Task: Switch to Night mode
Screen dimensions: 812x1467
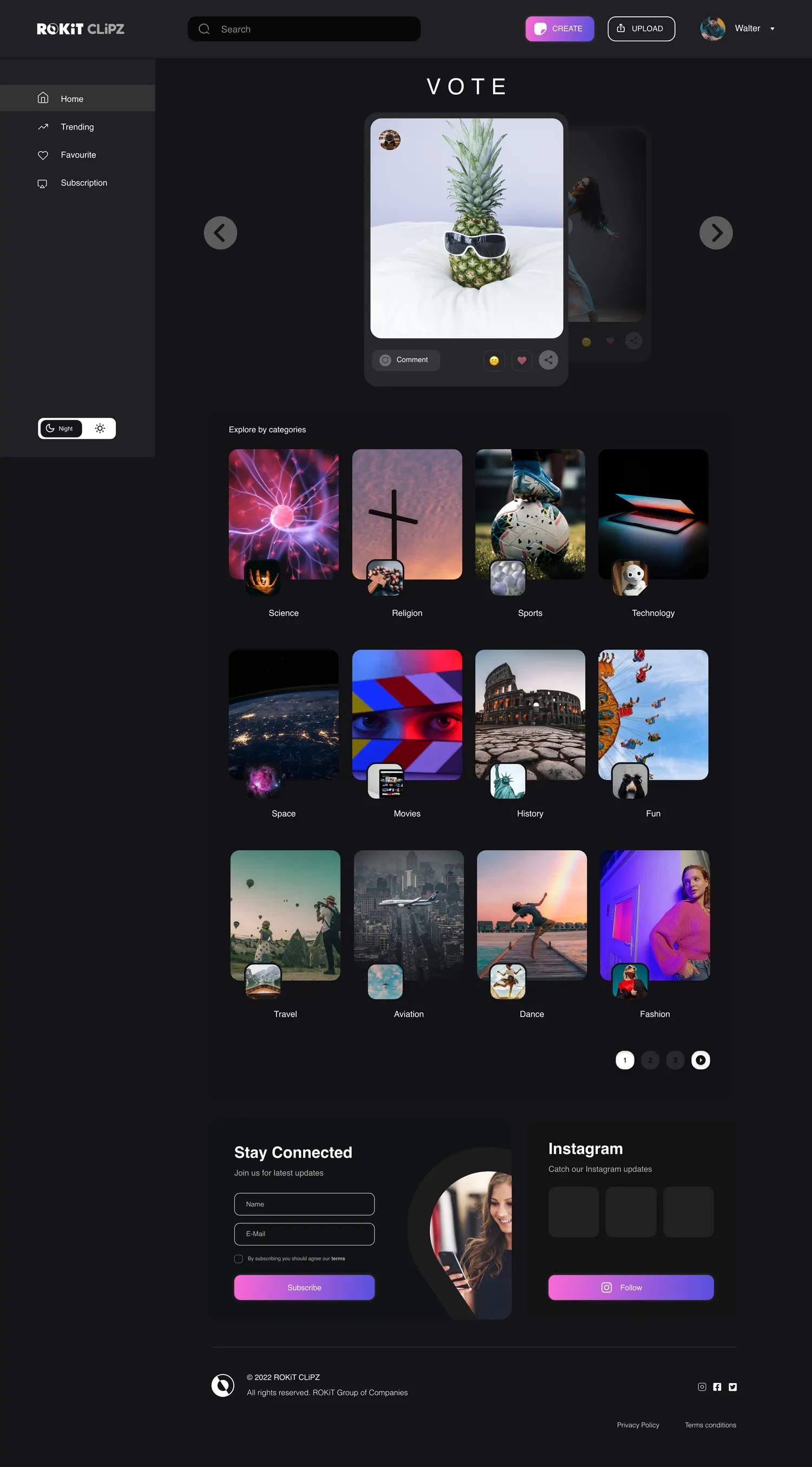Action: coord(61,428)
